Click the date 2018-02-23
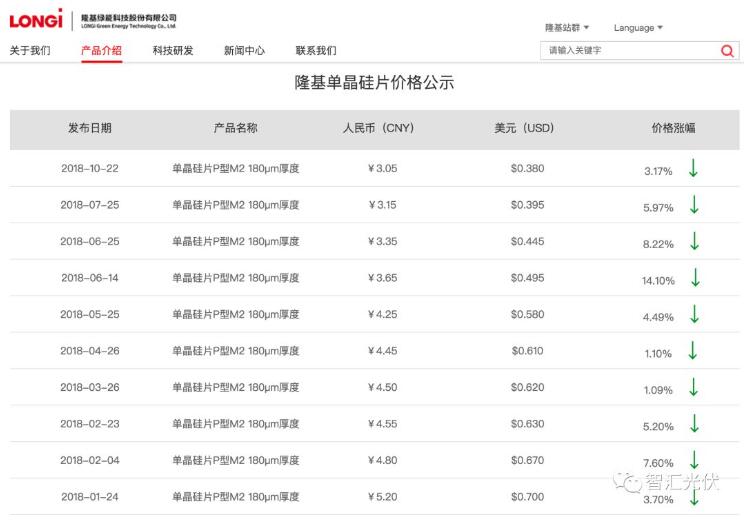The height and width of the screenshot is (522, 749). coord(90,424)
